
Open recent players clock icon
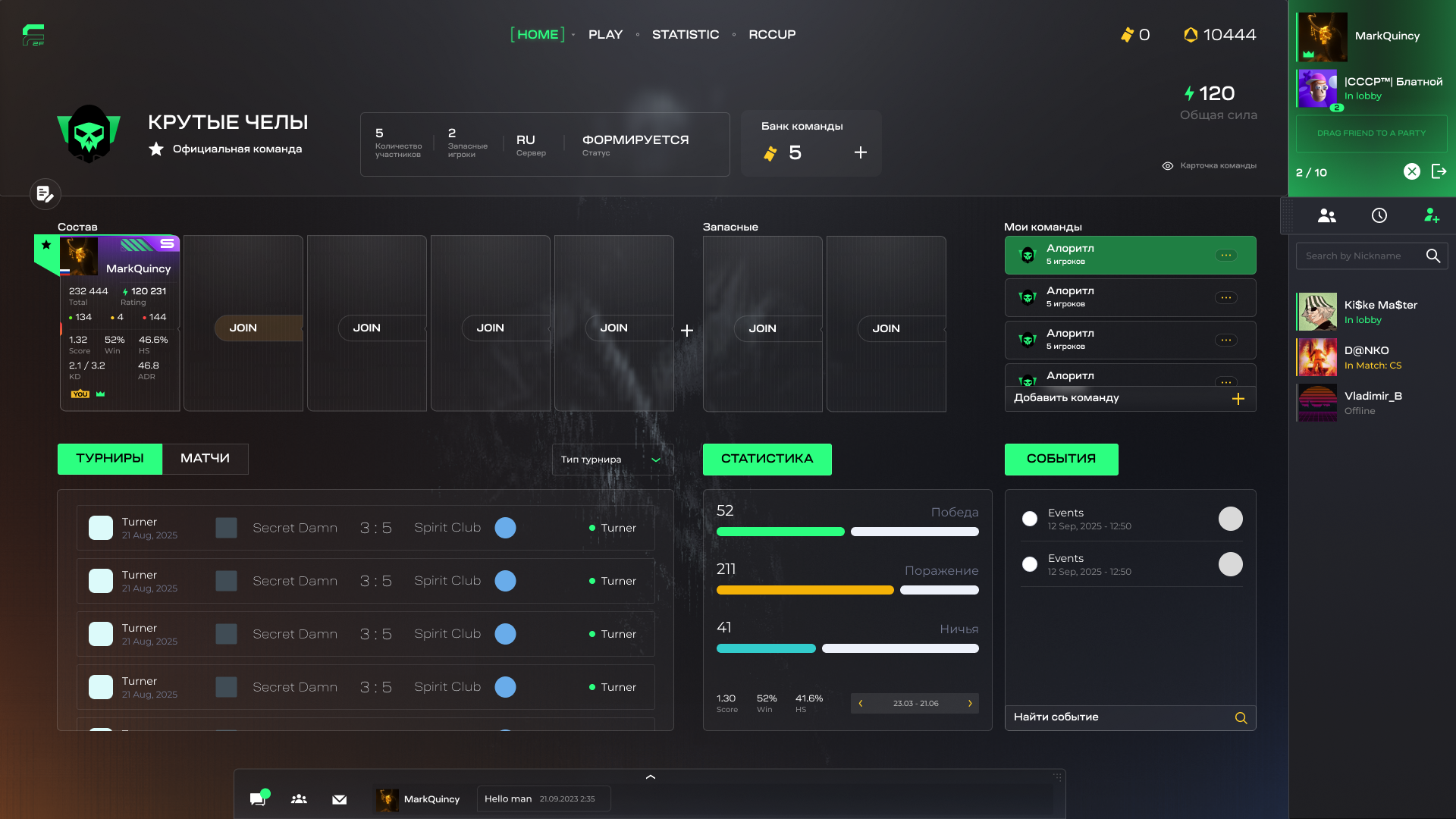click(x=1379, y=216)
